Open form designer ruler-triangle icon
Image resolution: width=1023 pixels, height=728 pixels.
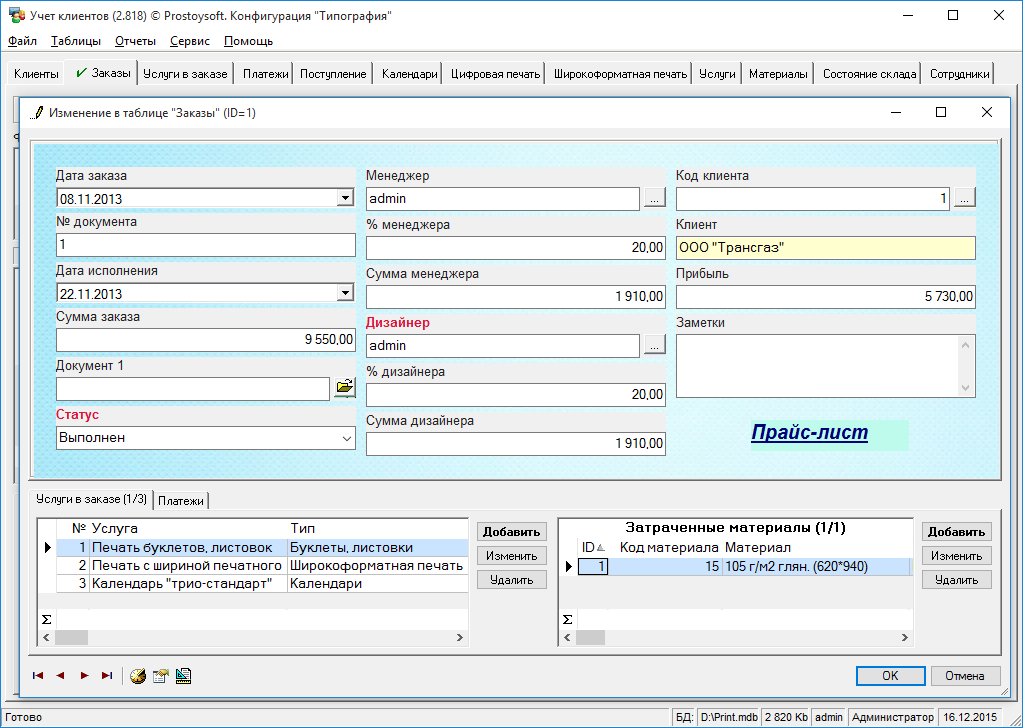pyautogui.click(x=183, y=676)
